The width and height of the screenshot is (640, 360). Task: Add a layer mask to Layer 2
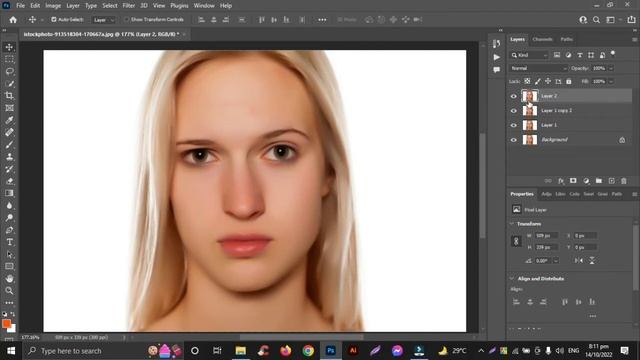(x=573, y=181)
